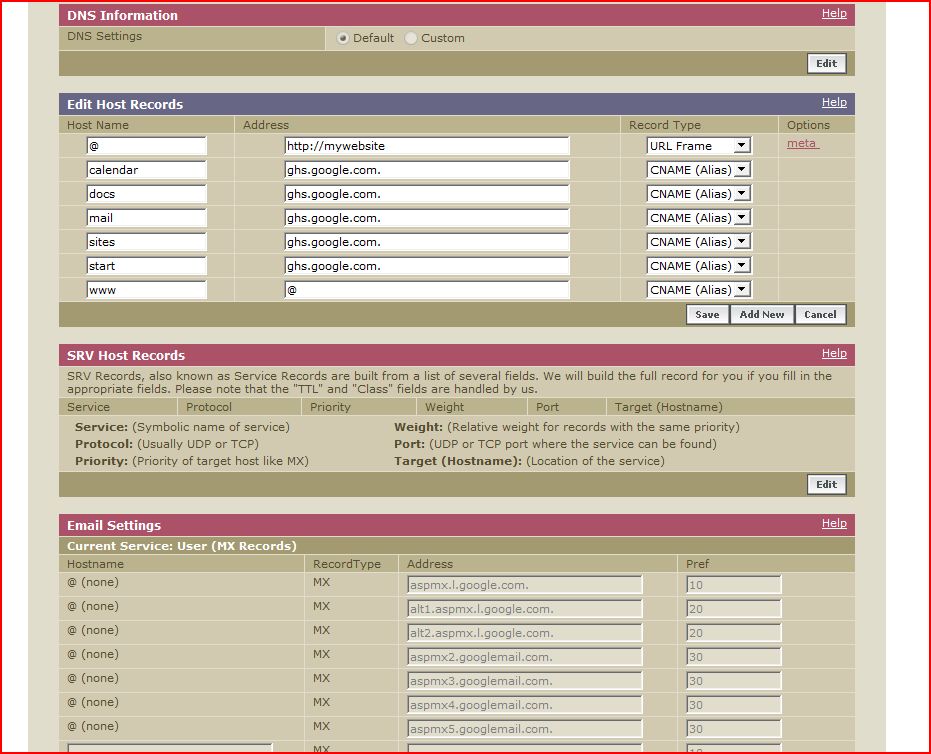Select the Default DNS settings radio button
This screenshot has height=754, width=931.
343,38
